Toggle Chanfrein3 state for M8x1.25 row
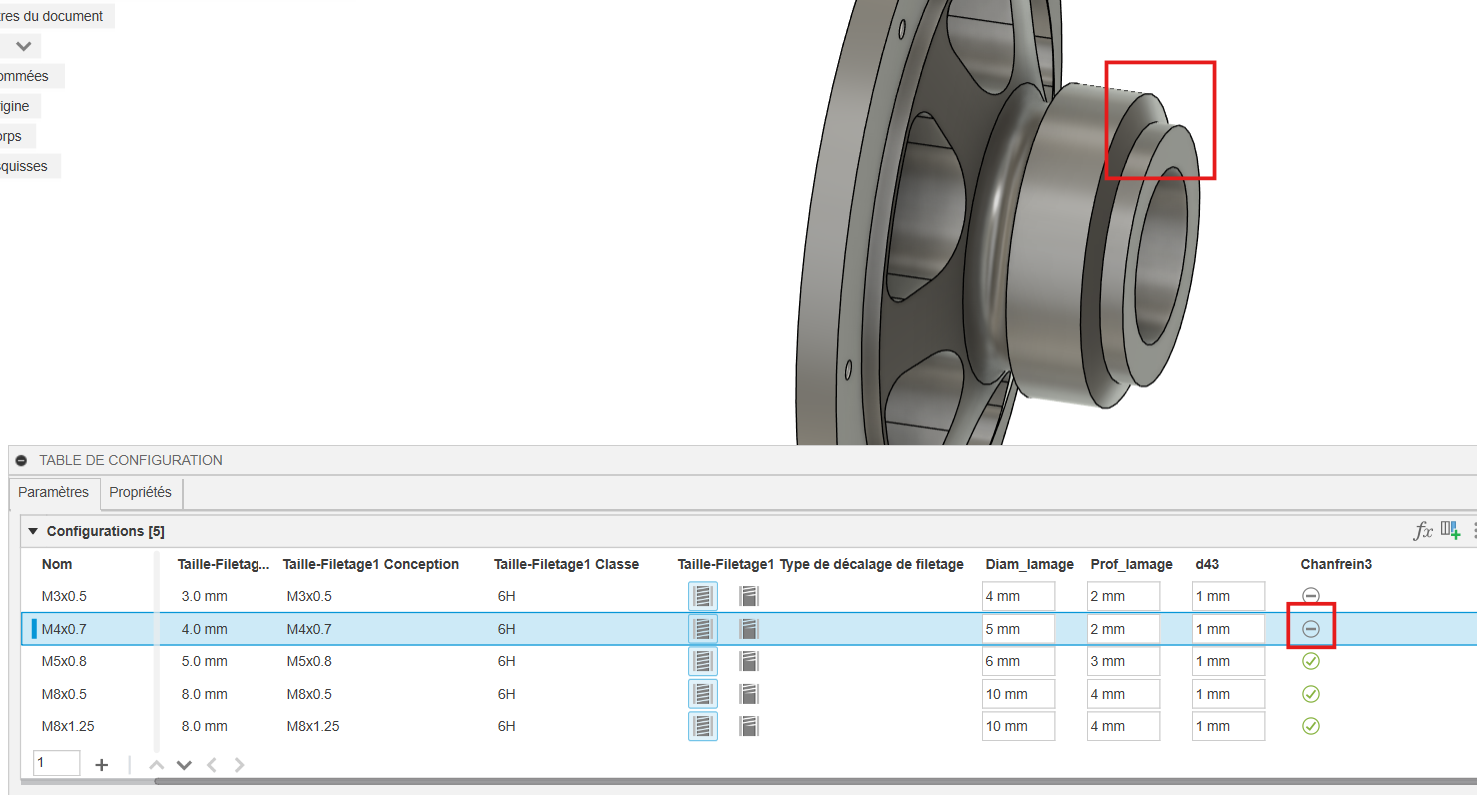This screenshot has height=795, width=1477. (1311, 726)
